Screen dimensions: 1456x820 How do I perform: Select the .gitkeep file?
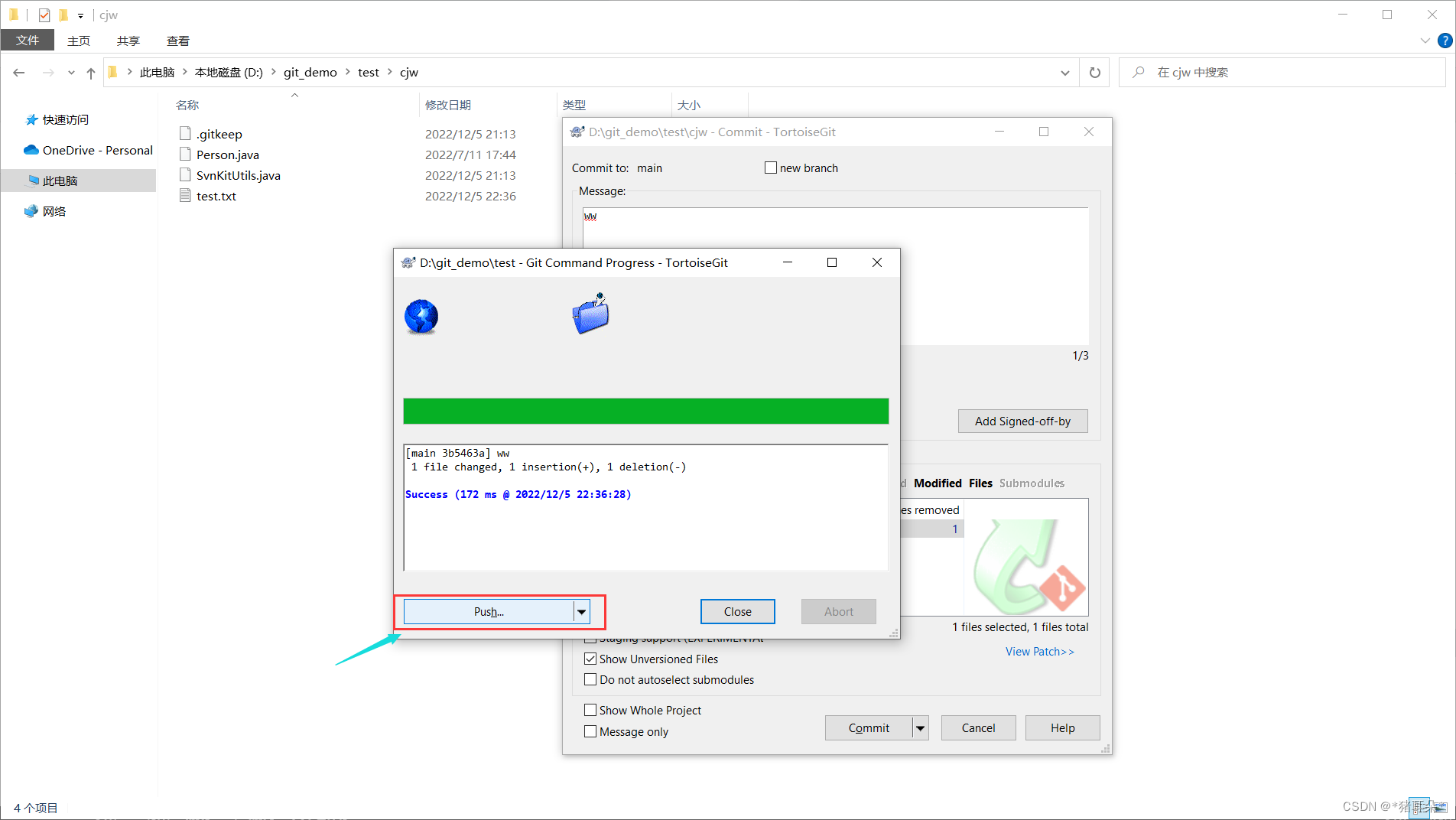point(219,134)
